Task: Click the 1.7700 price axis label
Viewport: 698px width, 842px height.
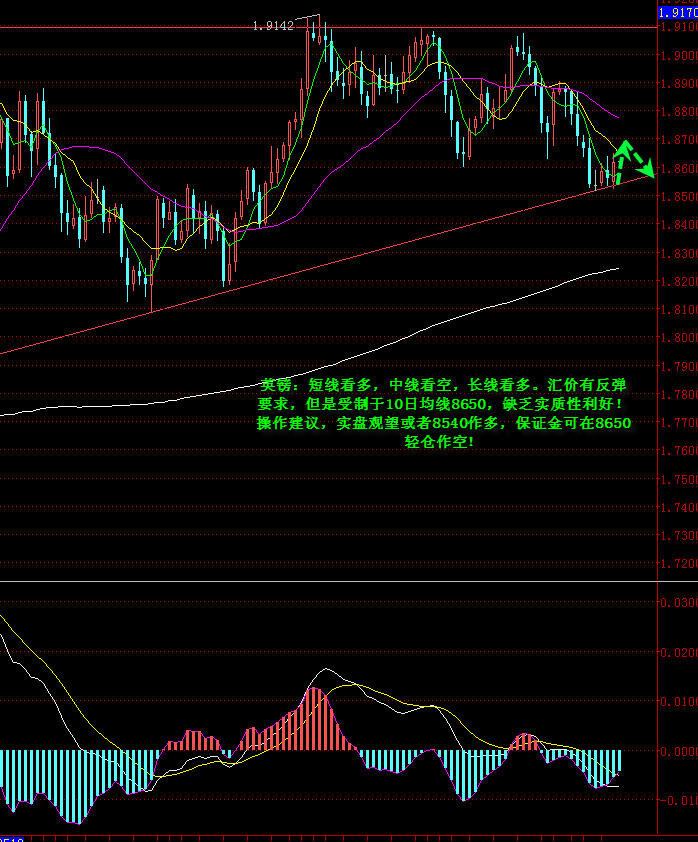Action: [x=679, y=423]
